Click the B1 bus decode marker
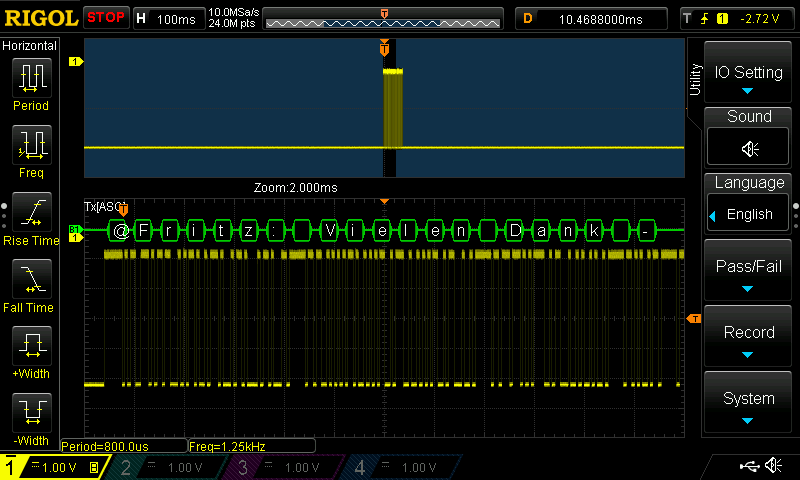The height and width of the screenshot is (480, 800). [x=75, y=230]
